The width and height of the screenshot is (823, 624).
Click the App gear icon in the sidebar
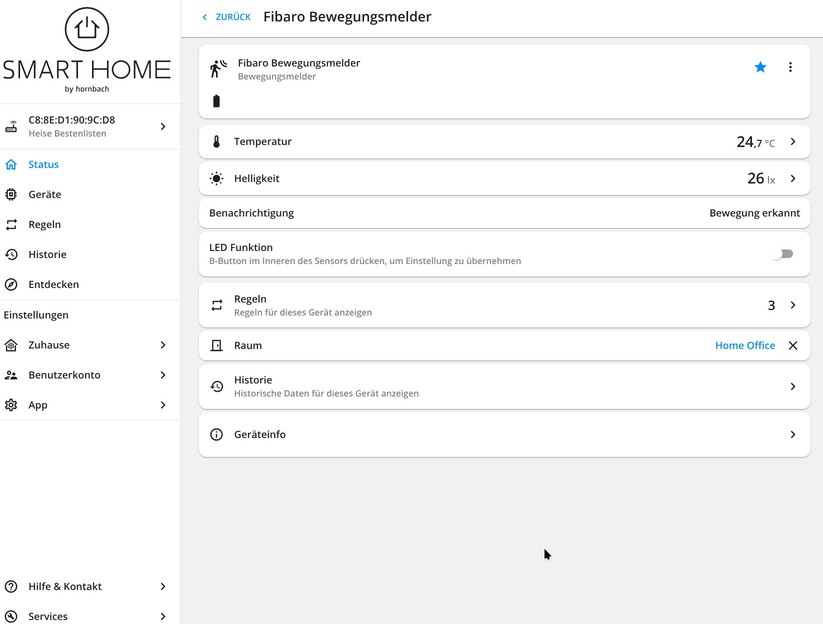[12, 405]
